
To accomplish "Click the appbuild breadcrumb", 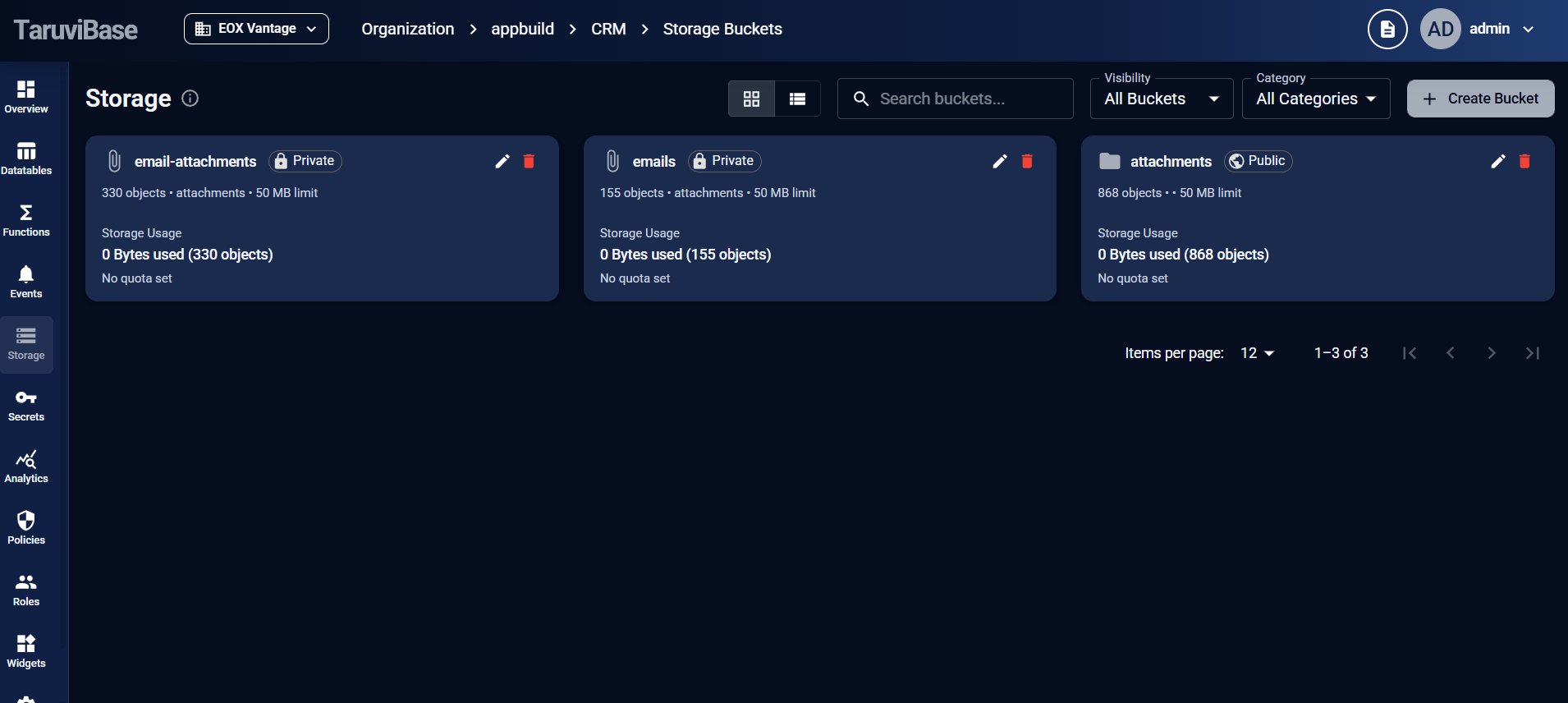I will click(523, 29).
